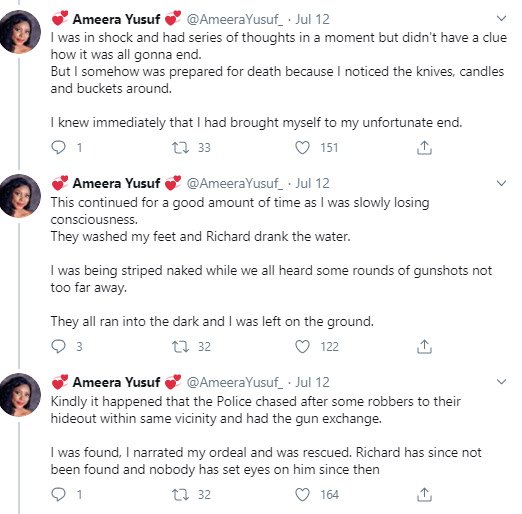522x514 pixels.
Task: Click @AmeeraYusuf_ handle on the second tweet
Action: (235, 183)
